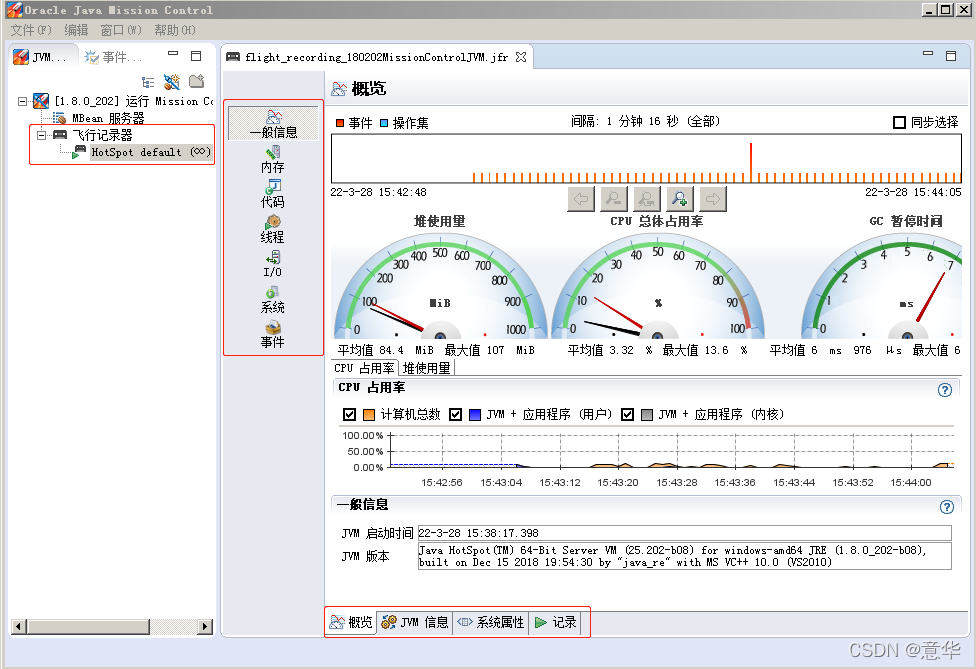Select the CPU 占用率 chart tab
976x669 pixels.
tap(364, 368)
